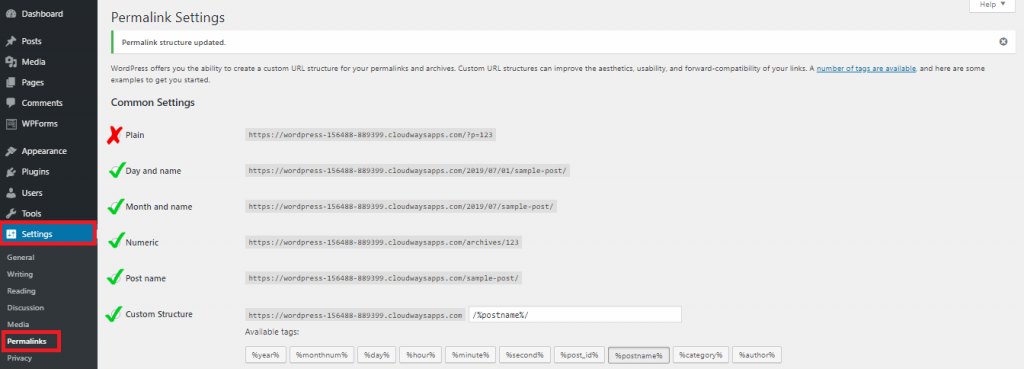Open the Settings menu item
Image resolution: width=1024 pixels, height=369 pixels.
pyautogui.click(x=48, y=234)
